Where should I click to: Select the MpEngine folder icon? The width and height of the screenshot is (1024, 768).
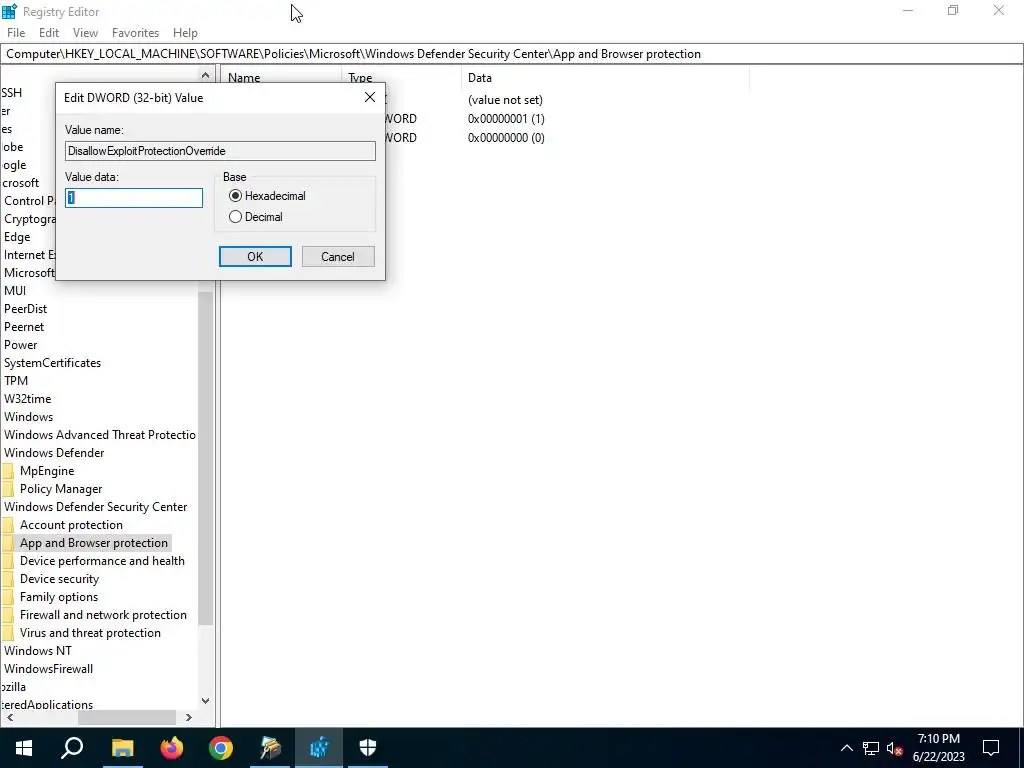click(x=8, y=471)
